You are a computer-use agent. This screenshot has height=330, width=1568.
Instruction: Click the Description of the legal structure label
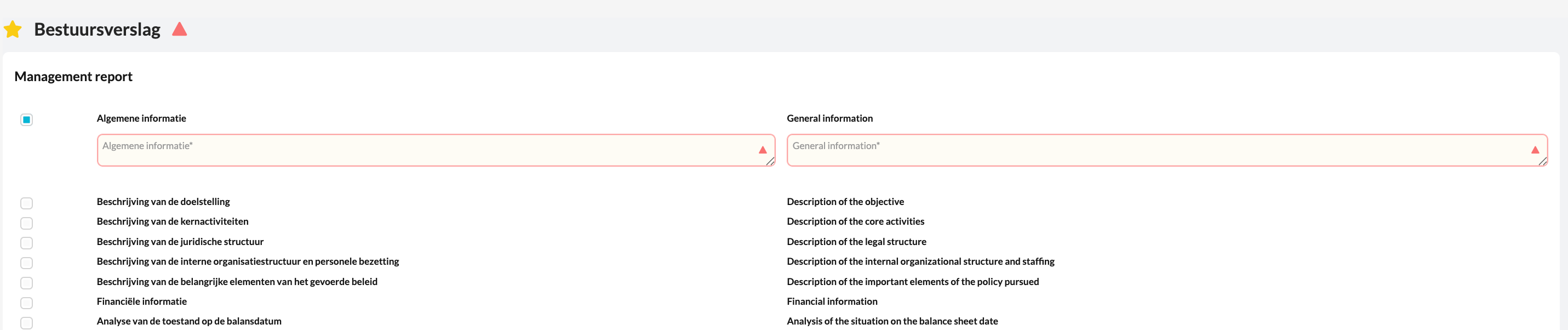coord(856,242)
